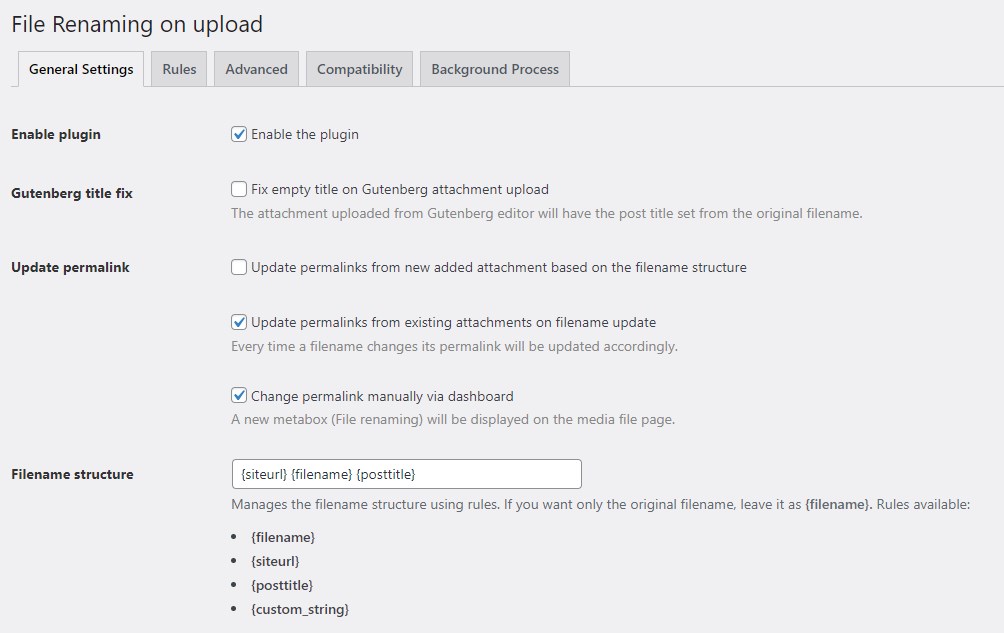
Task: Click {siteurl} in the rules bullet list
Action: coord(275,561)
